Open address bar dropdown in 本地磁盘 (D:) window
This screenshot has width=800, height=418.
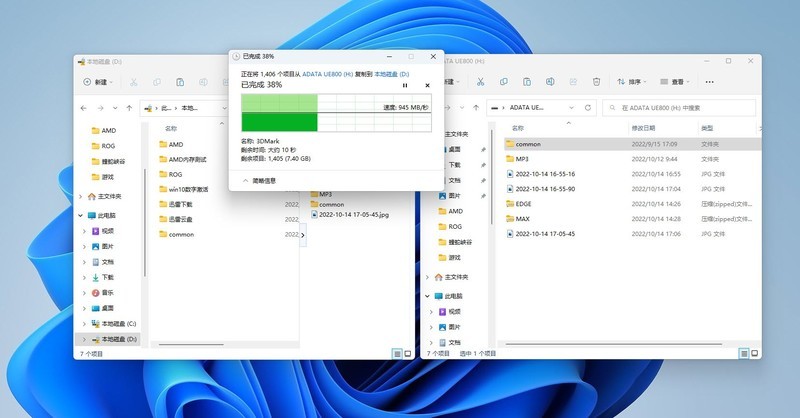(224, 108)
